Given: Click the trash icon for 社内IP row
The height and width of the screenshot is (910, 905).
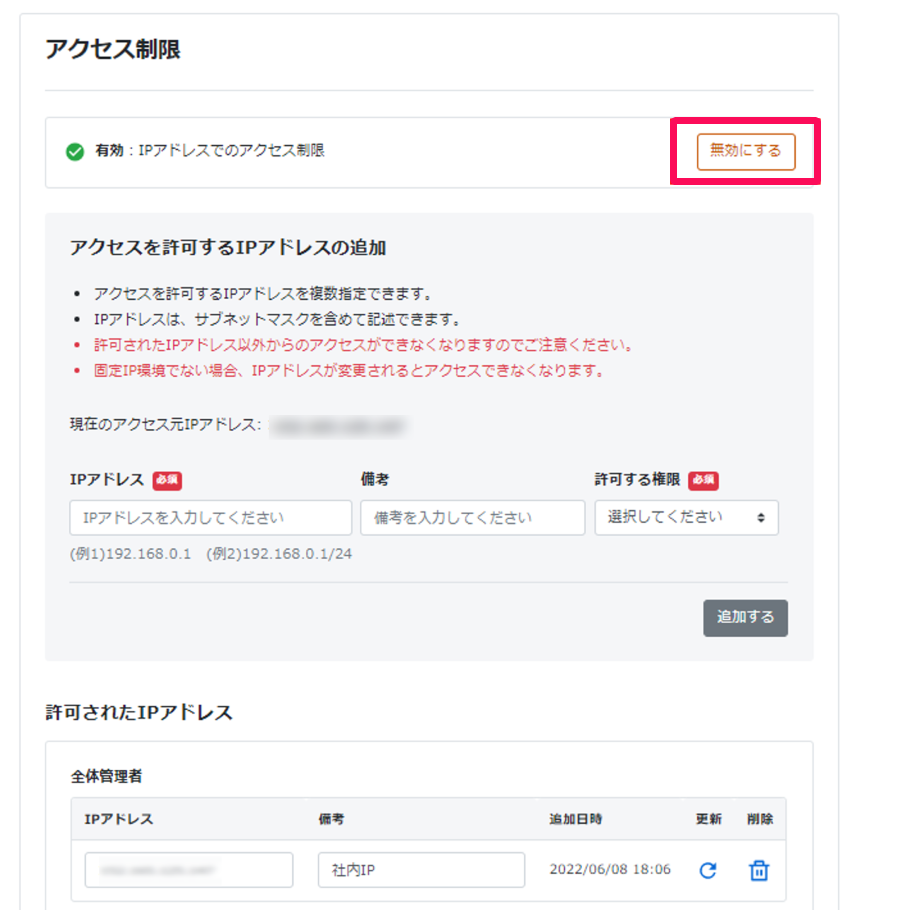Looking at the screenshot, I should [759, 870].
